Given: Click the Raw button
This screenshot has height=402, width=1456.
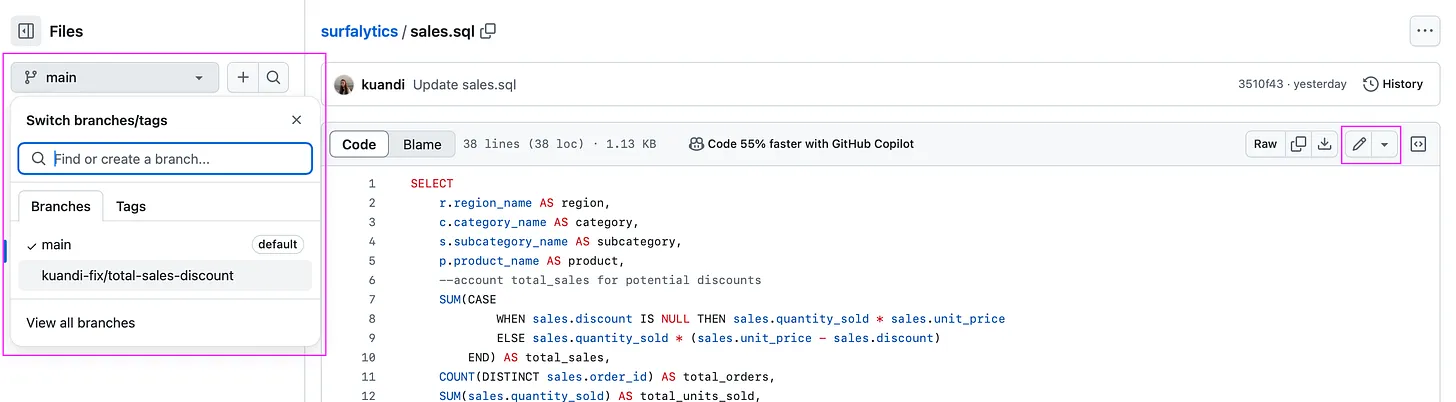Looking at the screenshot, I should click(x=1265, y=144).
